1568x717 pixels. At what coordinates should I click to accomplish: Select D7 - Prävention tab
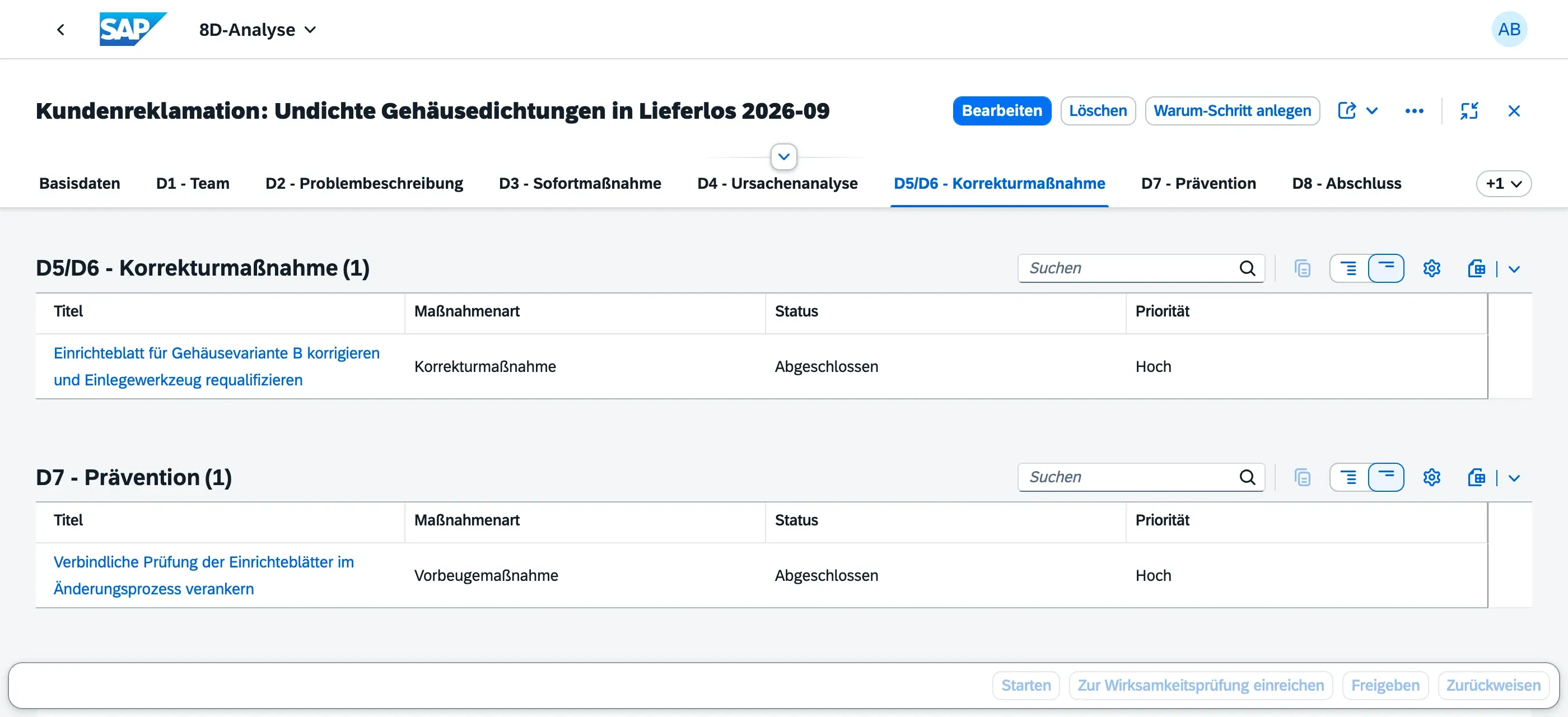[1198, 183]
